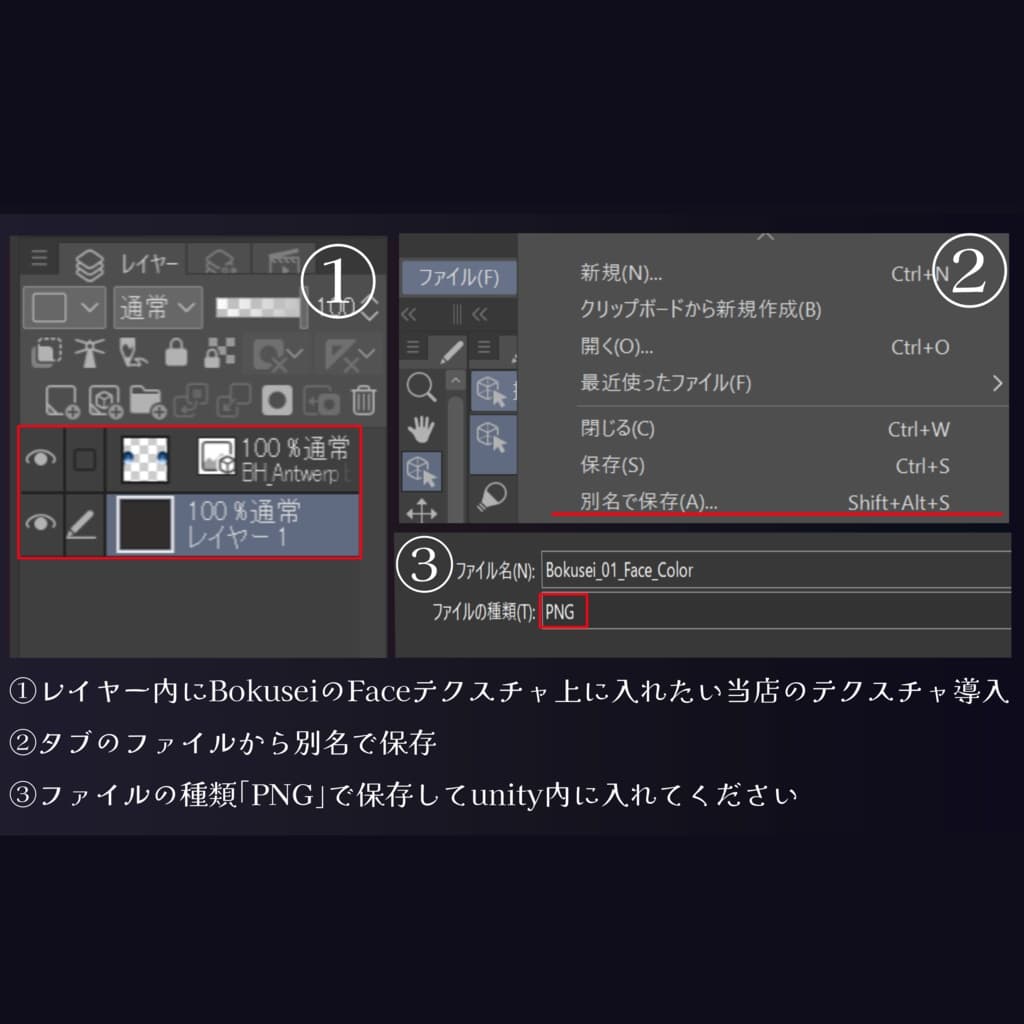Adjust the layer opacity slider
This screenshot has height=1024, width=1024.
pos(255,307)
